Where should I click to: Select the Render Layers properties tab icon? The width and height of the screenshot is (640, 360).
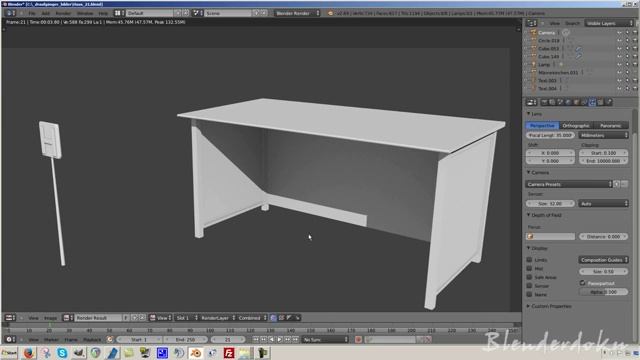552,102
